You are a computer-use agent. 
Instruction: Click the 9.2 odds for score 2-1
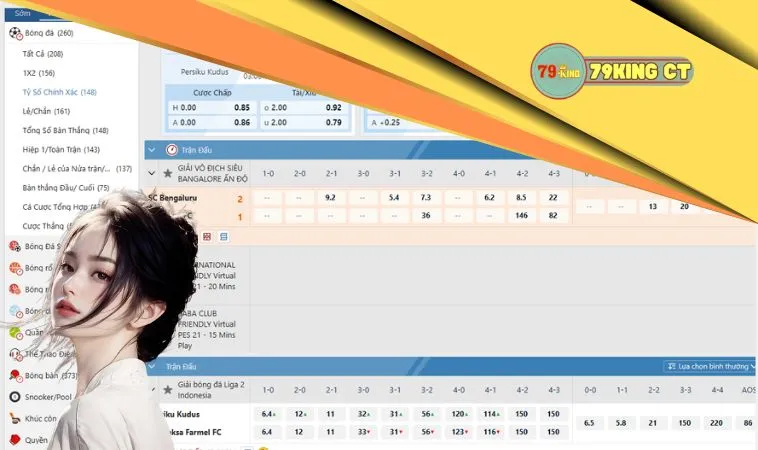coord(330,198)
